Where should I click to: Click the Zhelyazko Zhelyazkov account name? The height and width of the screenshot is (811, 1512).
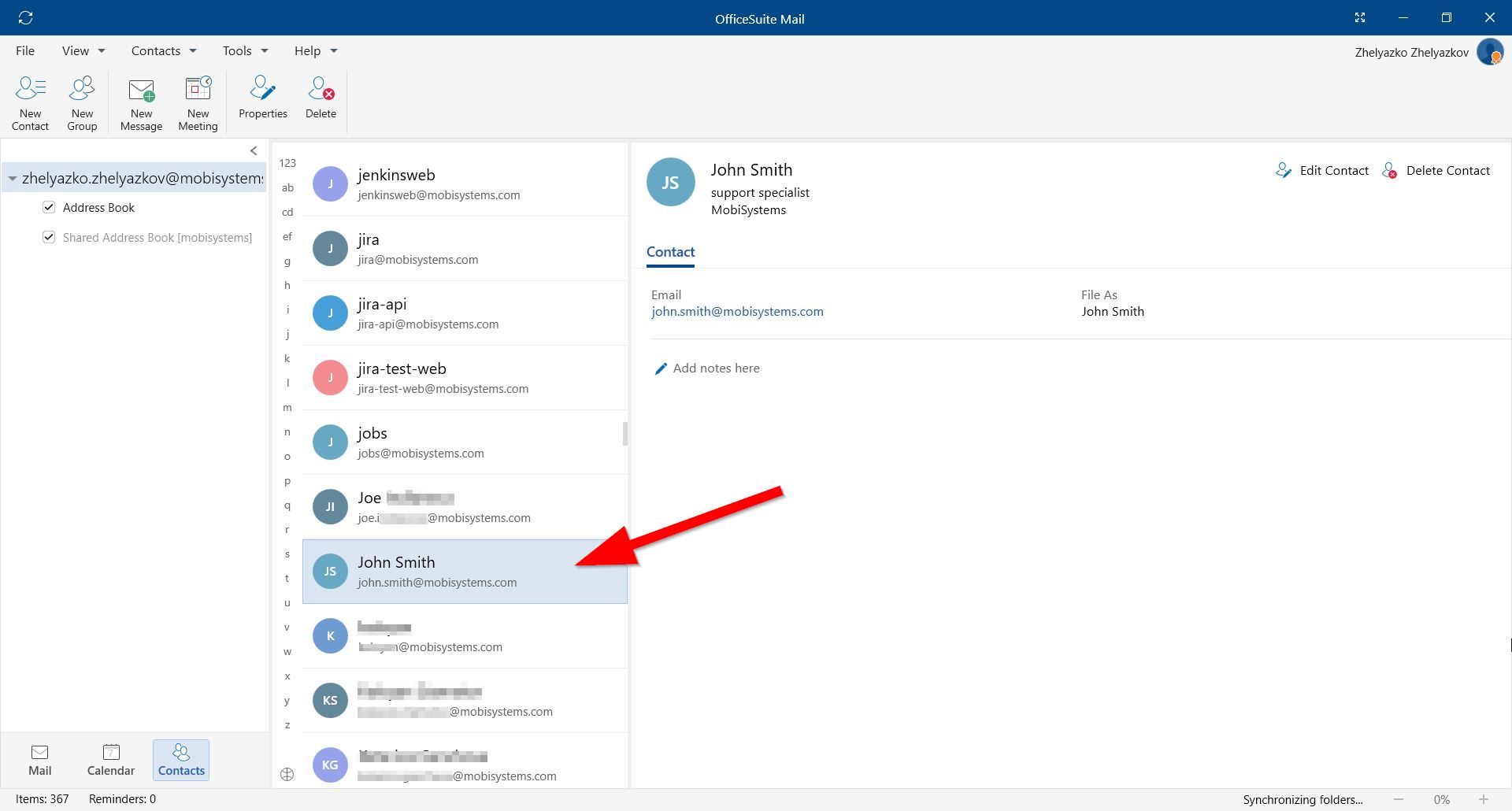[x=1411, y=53]
